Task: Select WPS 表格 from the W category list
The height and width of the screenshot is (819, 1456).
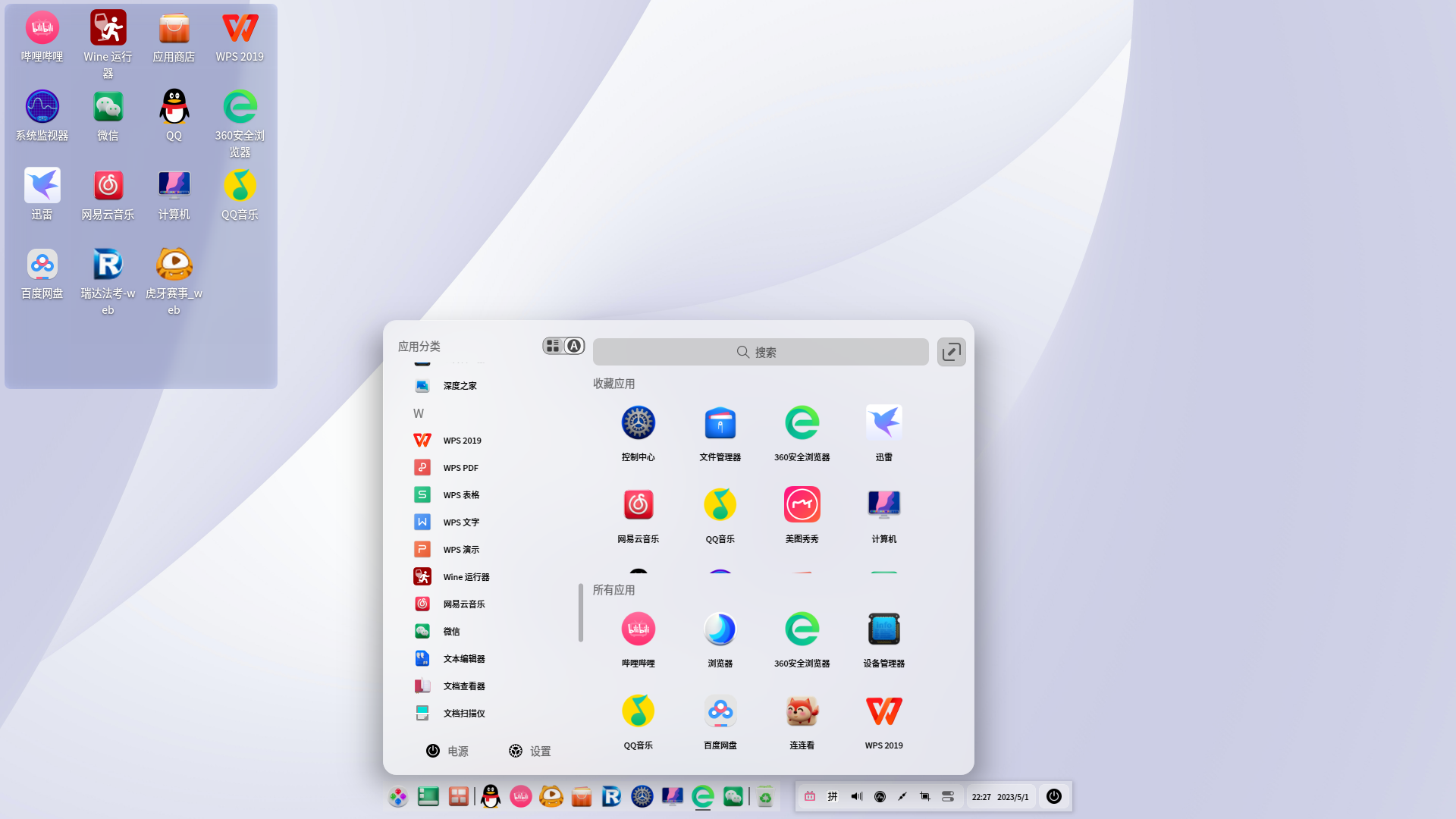Action: [461, 494]
